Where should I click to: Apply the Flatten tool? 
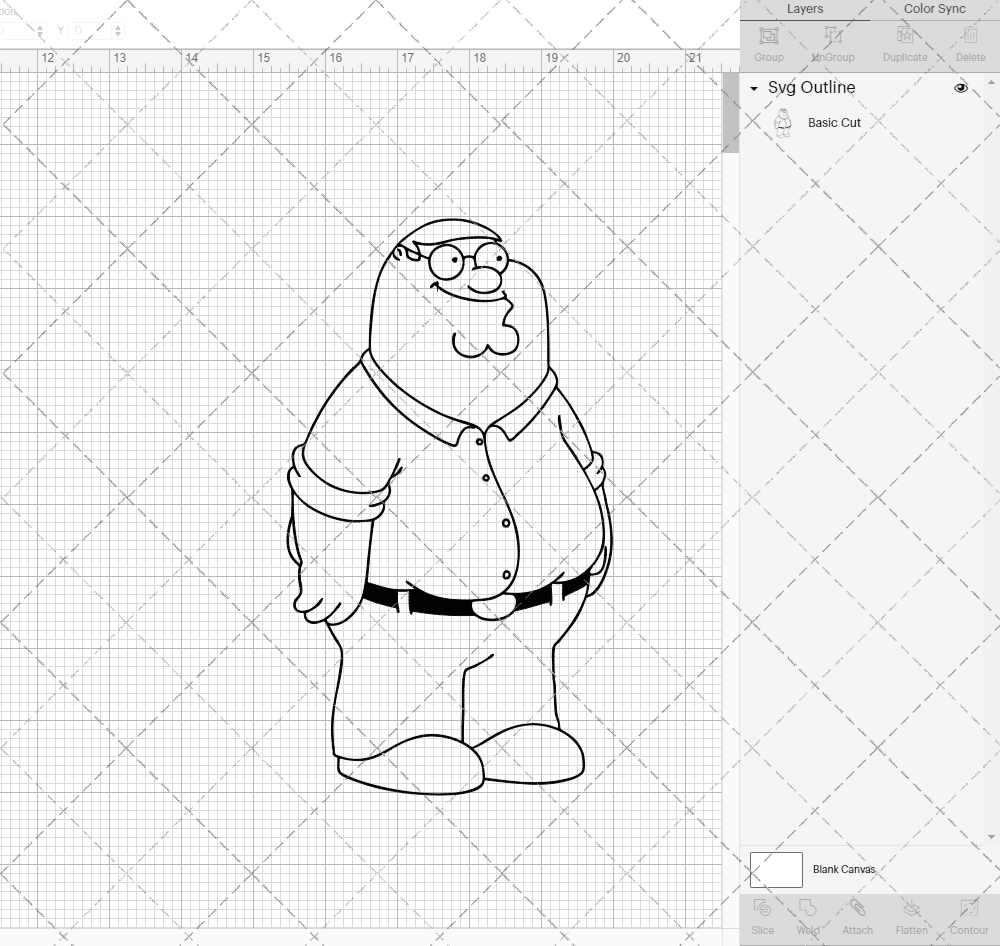tap(911, 915)
